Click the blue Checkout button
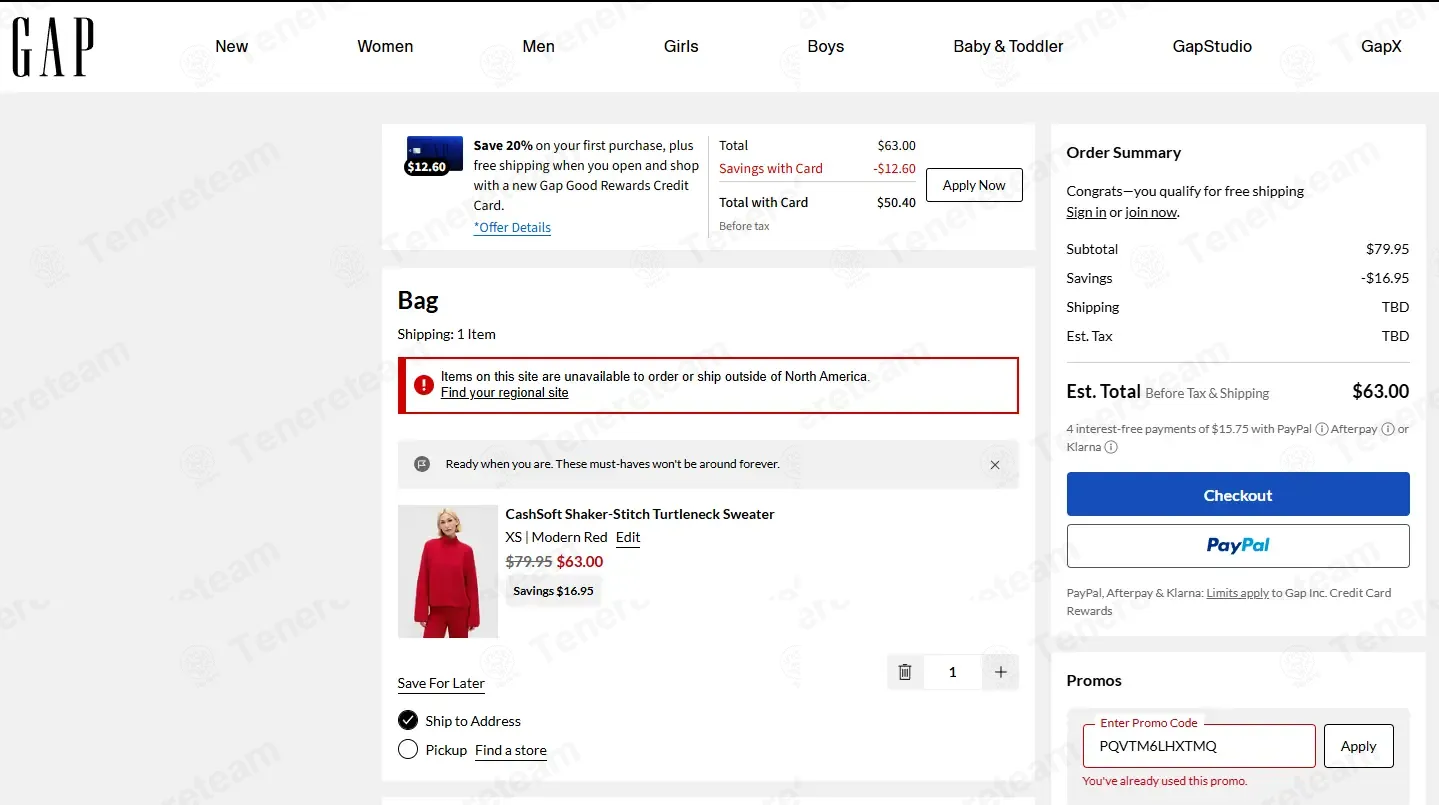Screen dimensions: 1439x805 1238,495
